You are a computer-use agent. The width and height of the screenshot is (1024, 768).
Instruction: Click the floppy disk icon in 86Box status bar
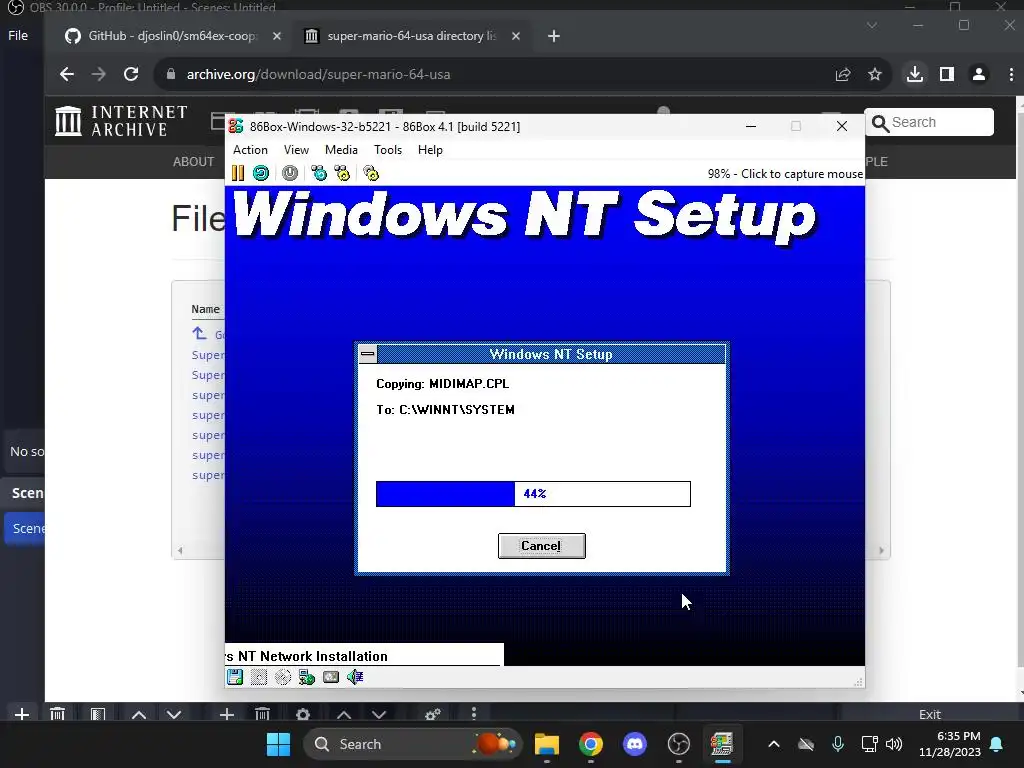point(235,677)
